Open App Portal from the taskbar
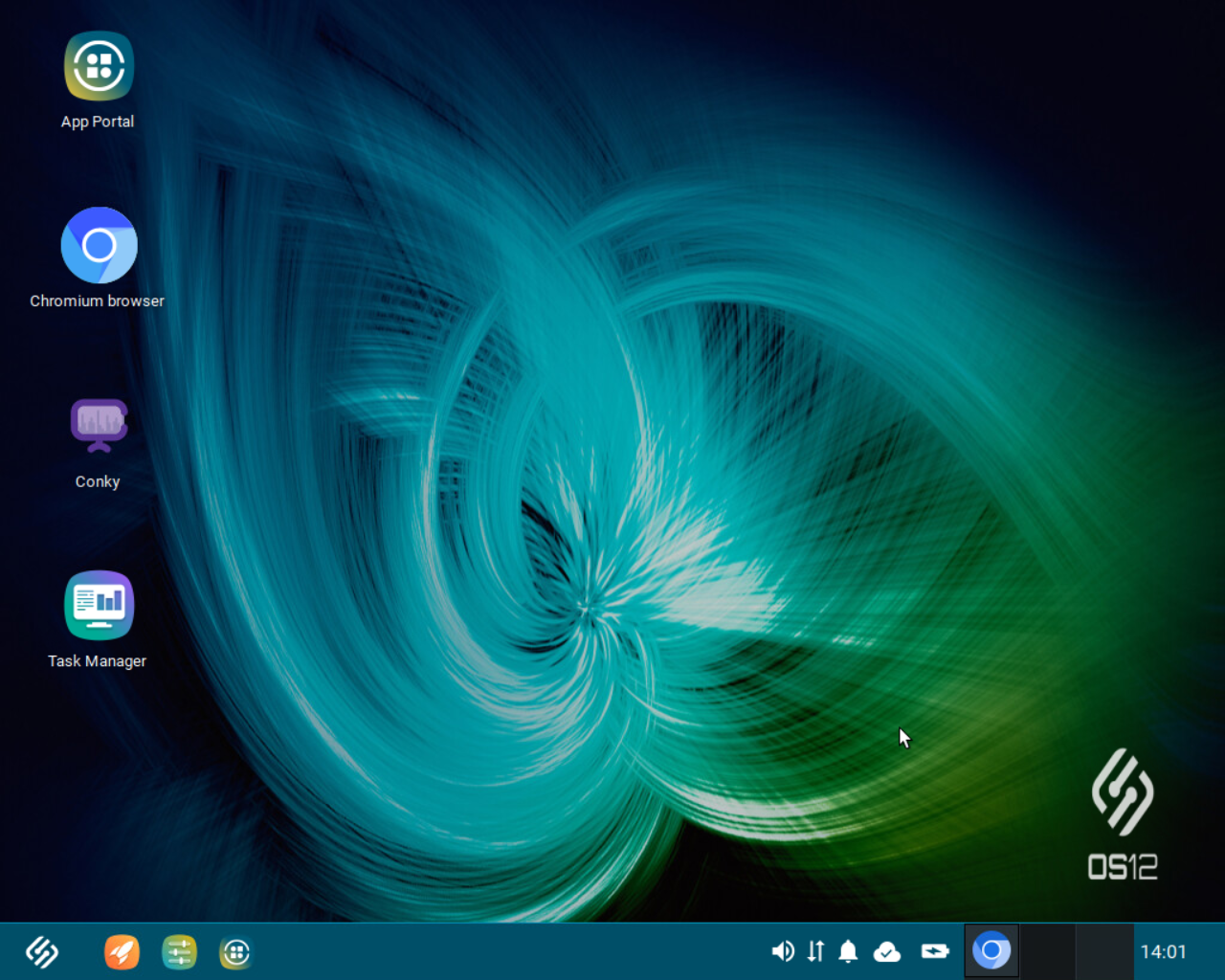The image size is (1225, 980). (x=235, y=951)
